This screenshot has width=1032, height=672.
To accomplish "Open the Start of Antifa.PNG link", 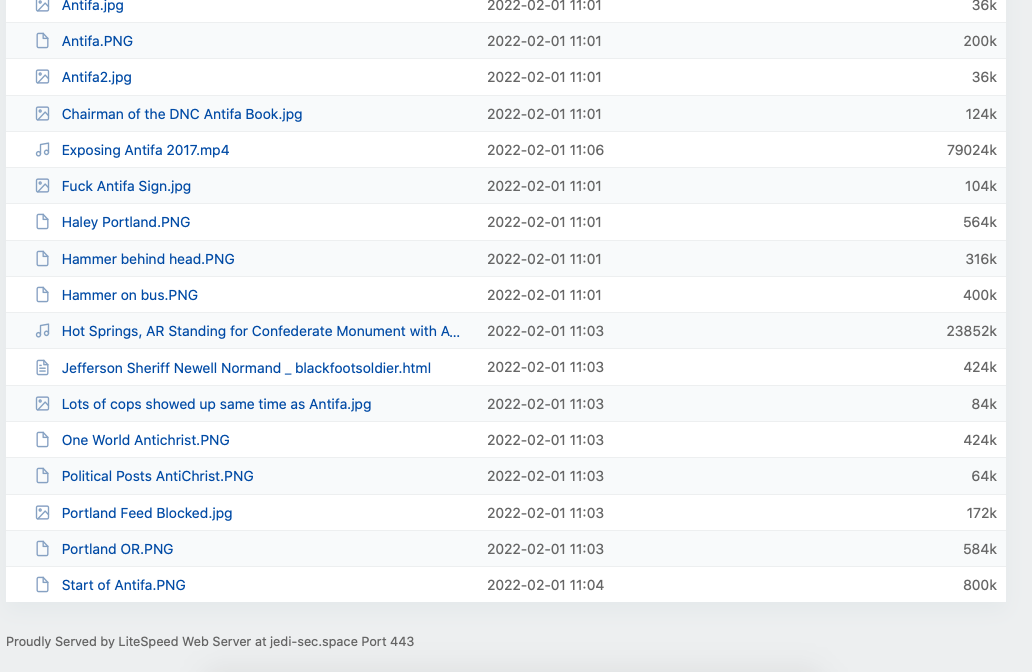I will coord(124,585).
